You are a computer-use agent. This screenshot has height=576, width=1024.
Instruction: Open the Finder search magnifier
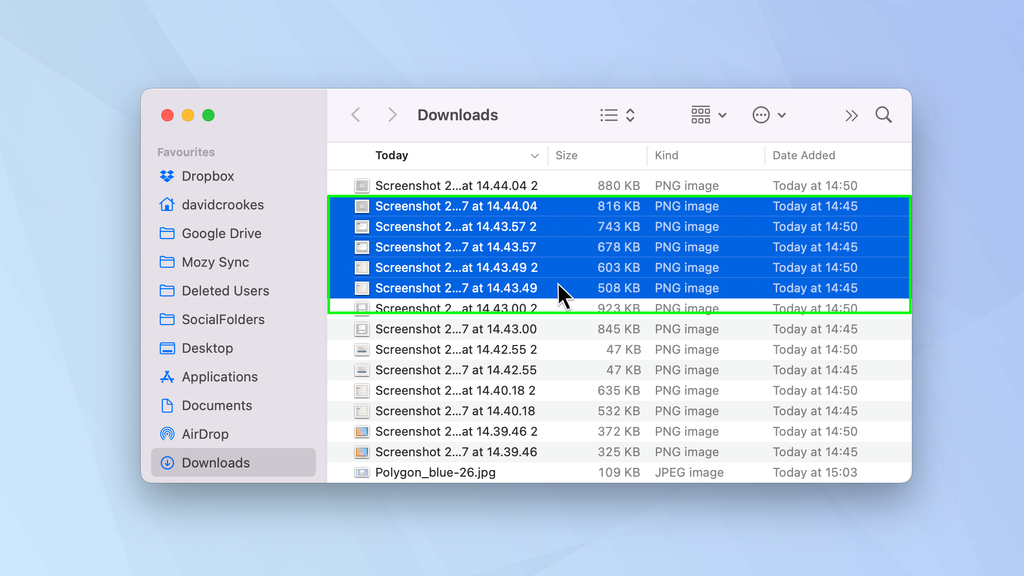884,115
